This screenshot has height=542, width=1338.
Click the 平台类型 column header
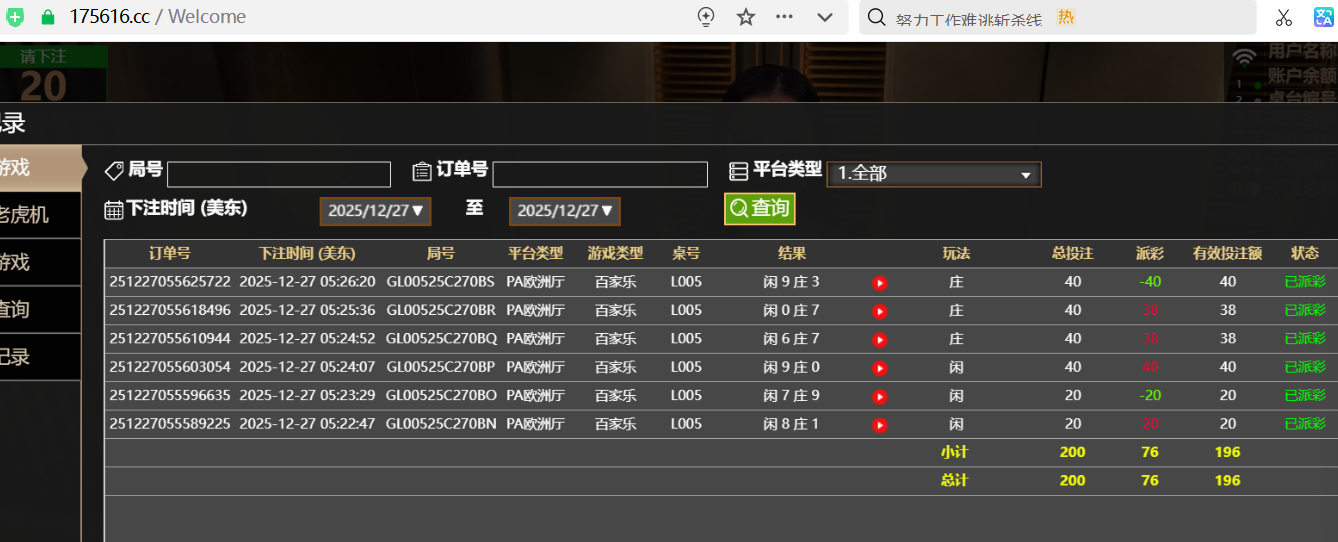(x=535, y=253)
